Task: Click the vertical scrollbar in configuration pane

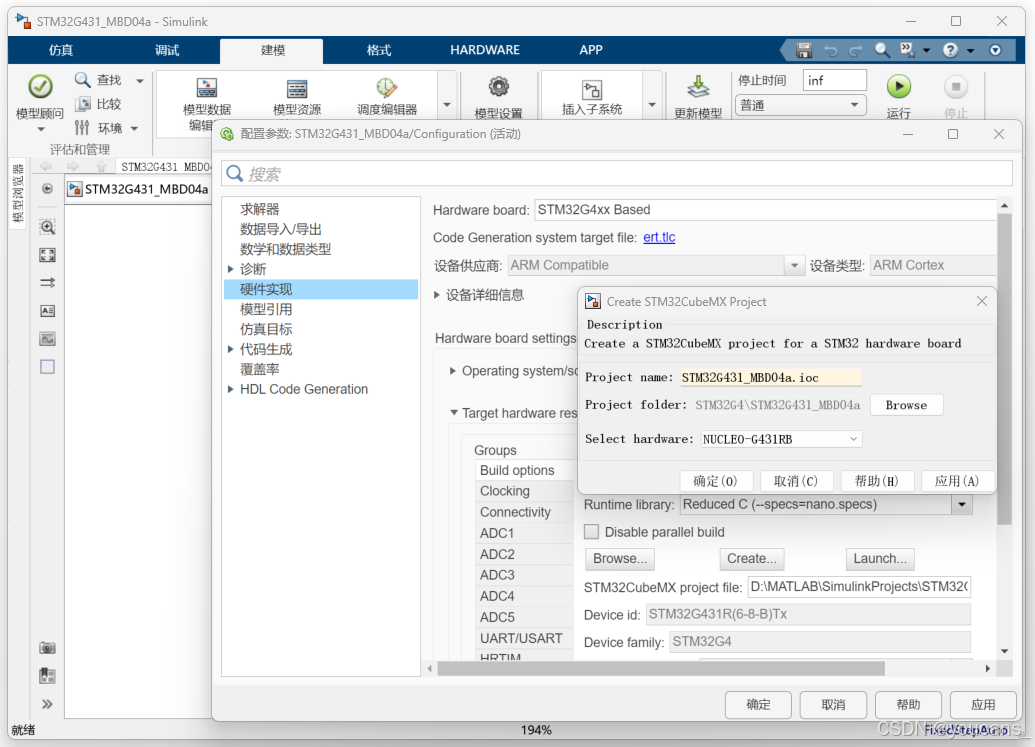Action: point(1004,370)
